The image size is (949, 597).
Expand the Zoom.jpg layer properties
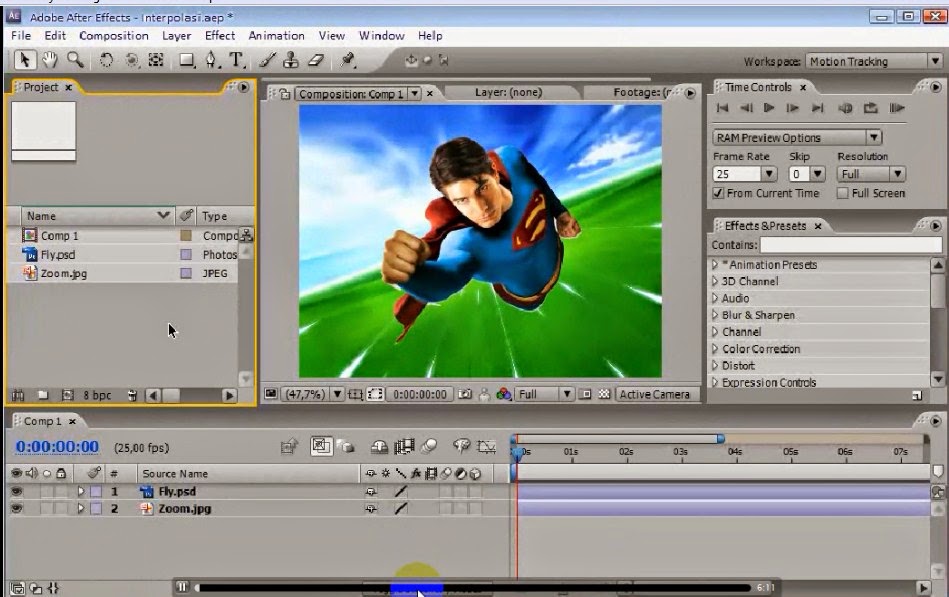pyautogui.click(x=80, y=509)
